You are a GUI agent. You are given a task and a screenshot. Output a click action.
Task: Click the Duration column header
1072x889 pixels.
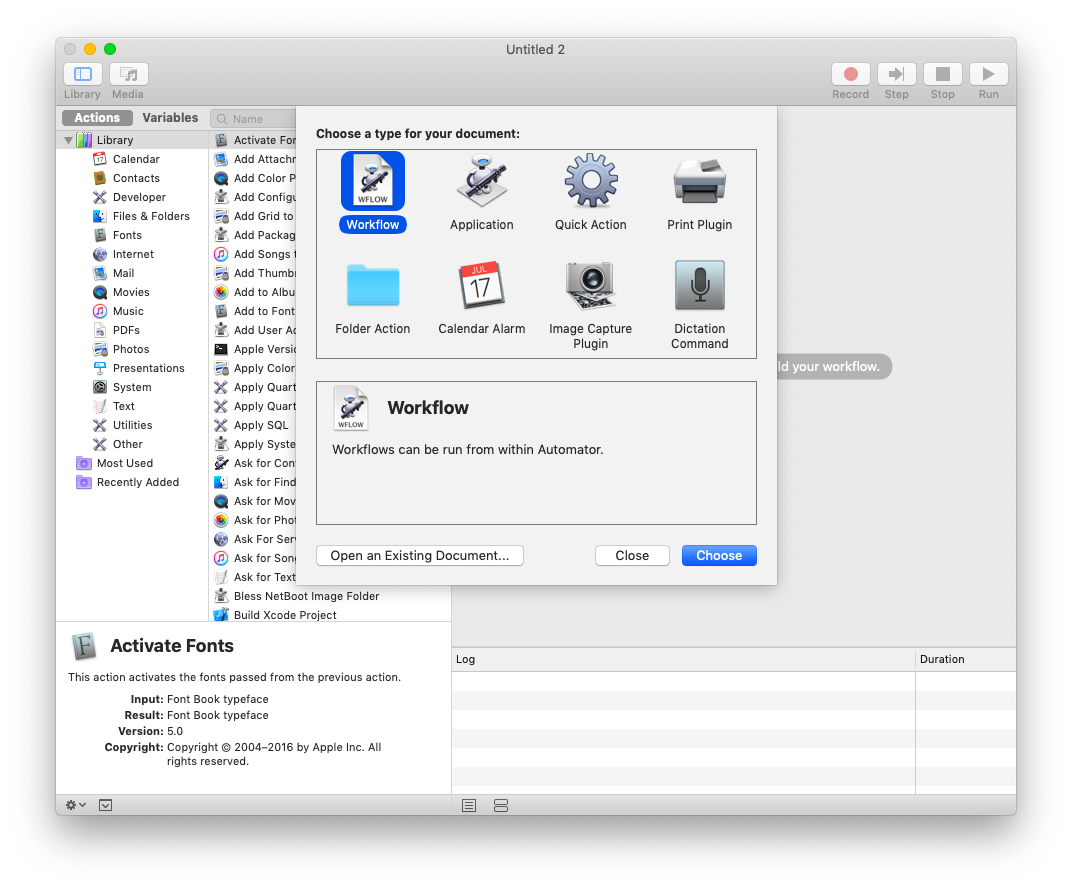[965, 659]
